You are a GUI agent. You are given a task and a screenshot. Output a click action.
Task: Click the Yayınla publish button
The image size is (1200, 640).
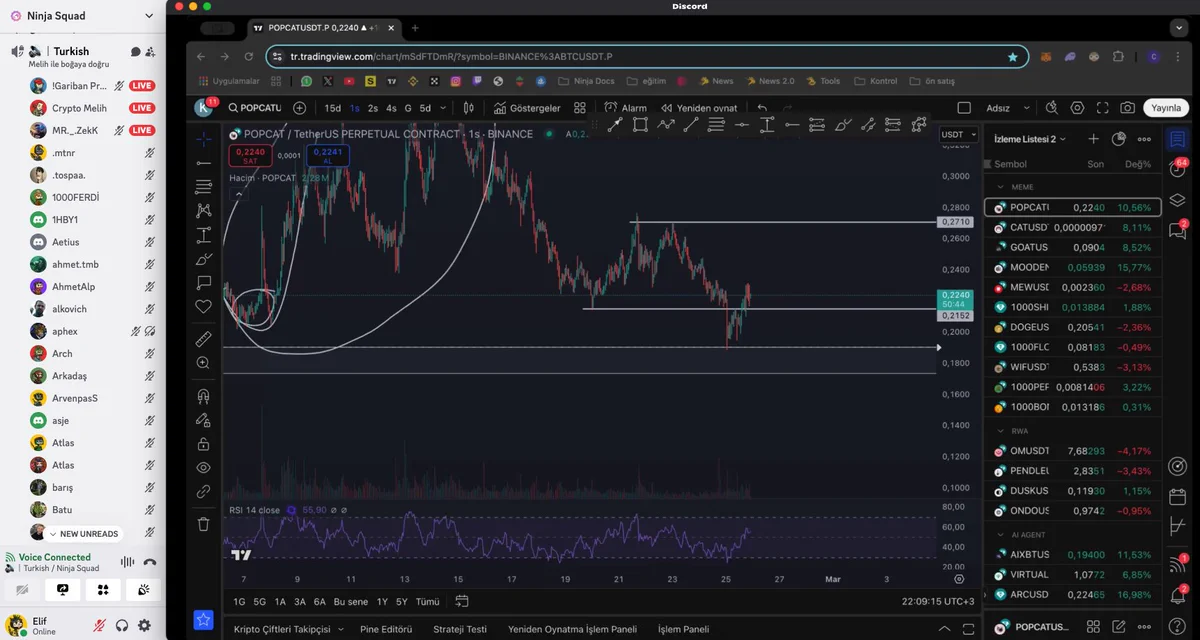1166,108
